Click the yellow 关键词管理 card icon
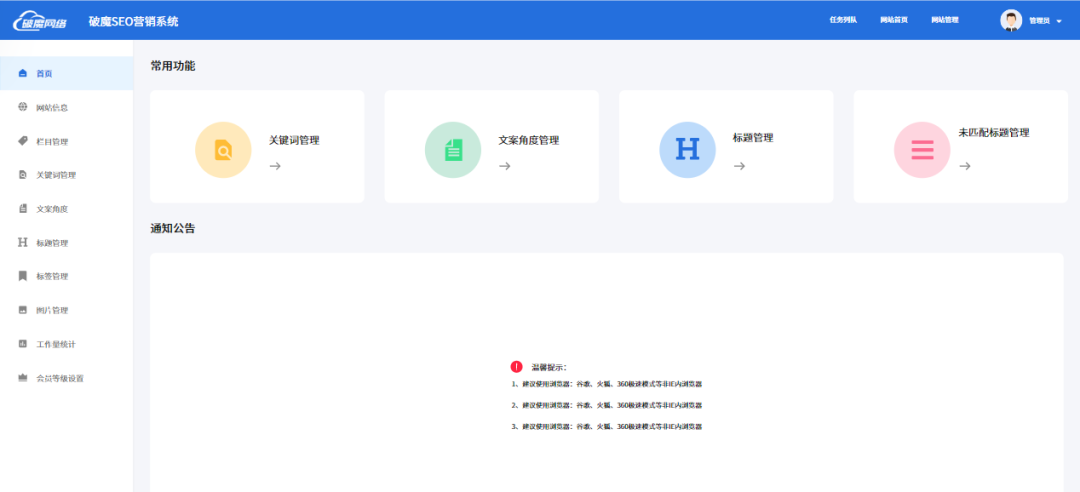The width and height of the screenshot is (1080, 492). [x=223, y=150]
